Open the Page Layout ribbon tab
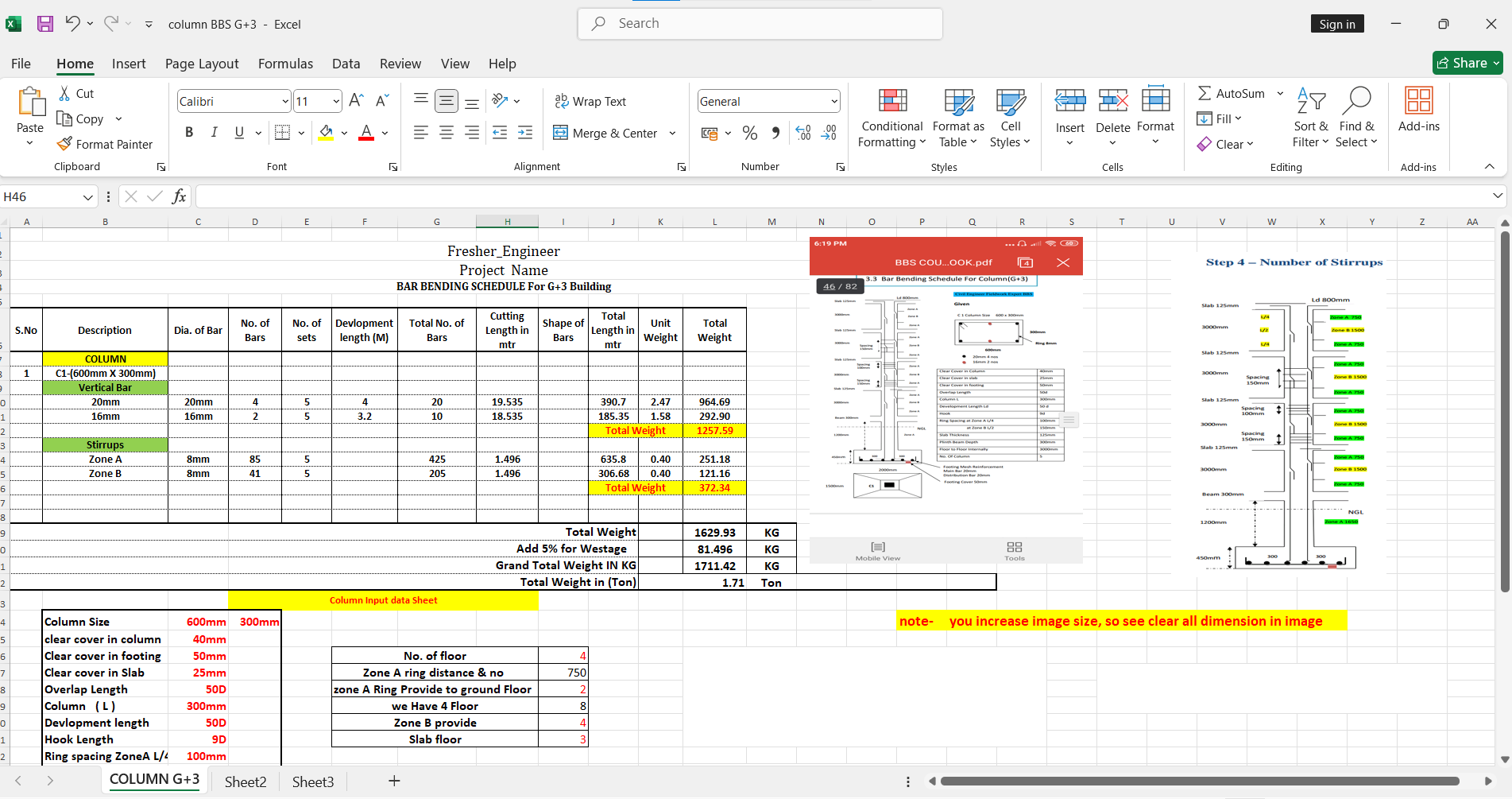 click(202, 64)
